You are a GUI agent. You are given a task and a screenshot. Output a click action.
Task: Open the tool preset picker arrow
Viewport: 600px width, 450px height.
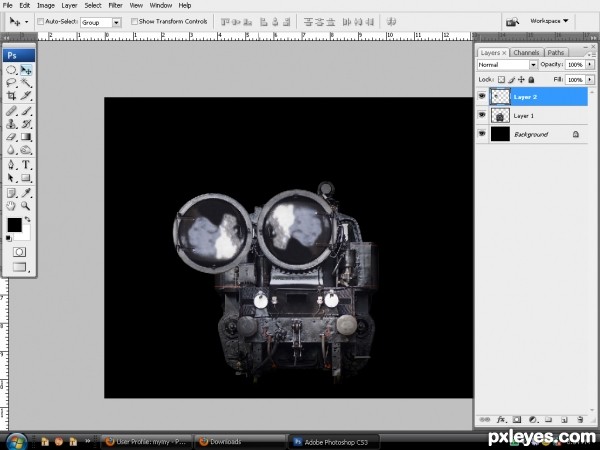tap(26, 22)
